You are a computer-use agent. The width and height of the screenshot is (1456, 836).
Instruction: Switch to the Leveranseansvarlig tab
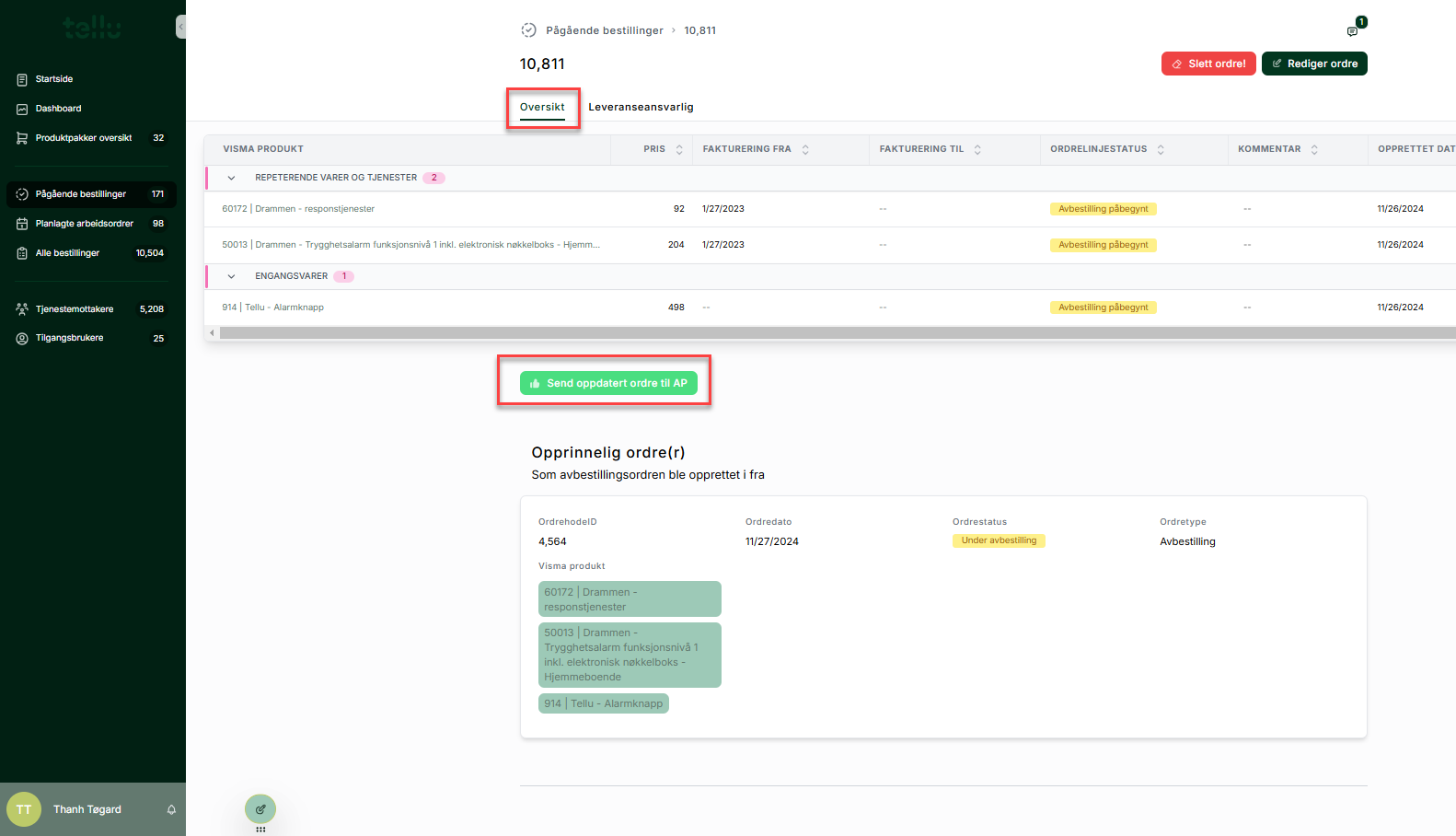641,107
